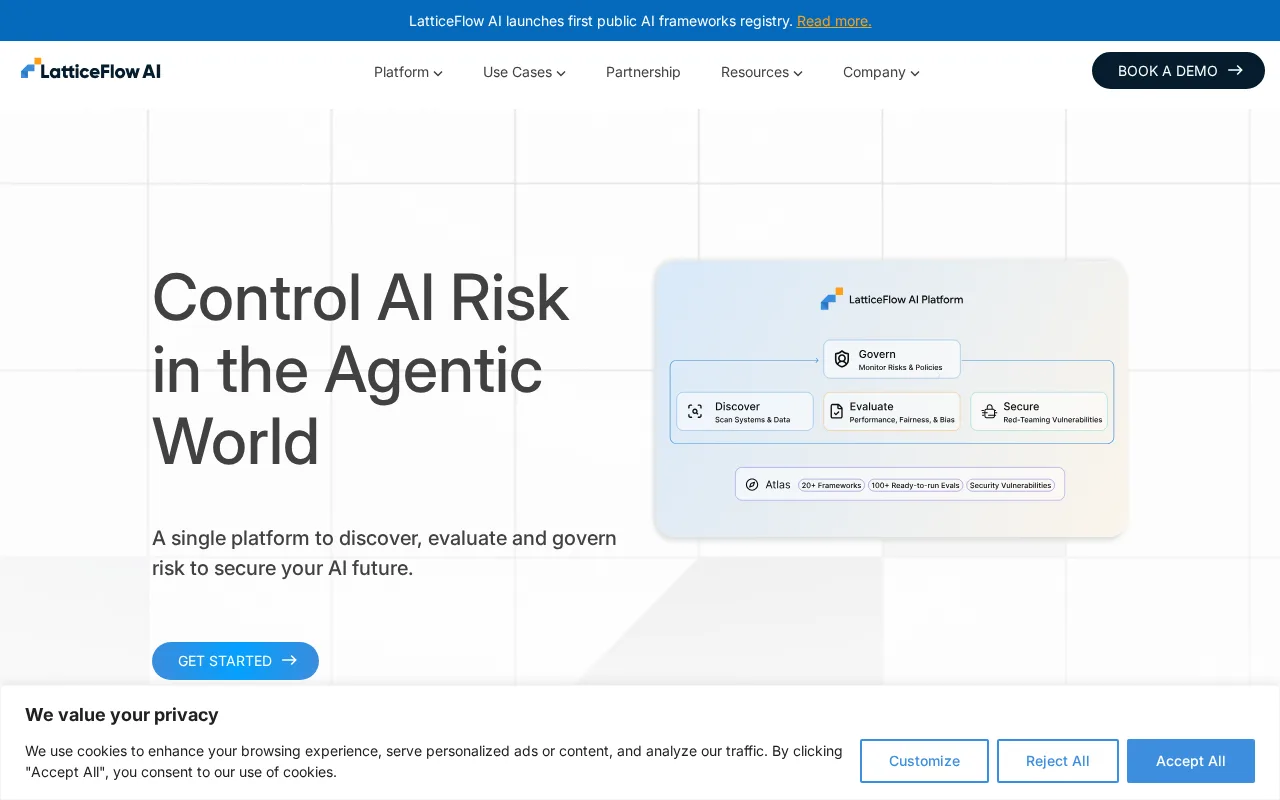Select the 100+ Ready-to-run Evals tag
1280x800 pixels.
(x=915, y=485)
